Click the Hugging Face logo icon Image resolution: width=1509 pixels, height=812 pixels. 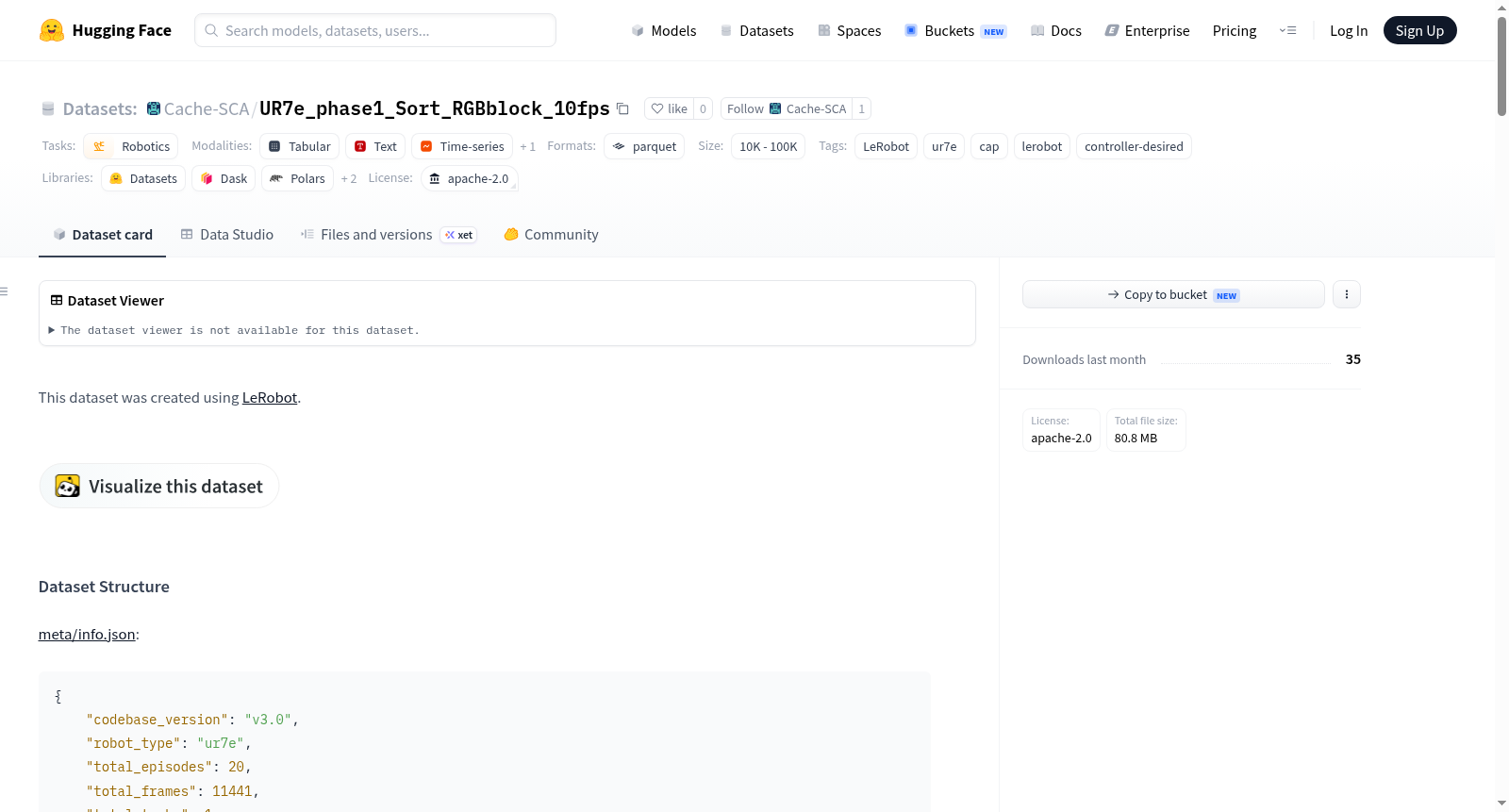click(x=52, y=30)
